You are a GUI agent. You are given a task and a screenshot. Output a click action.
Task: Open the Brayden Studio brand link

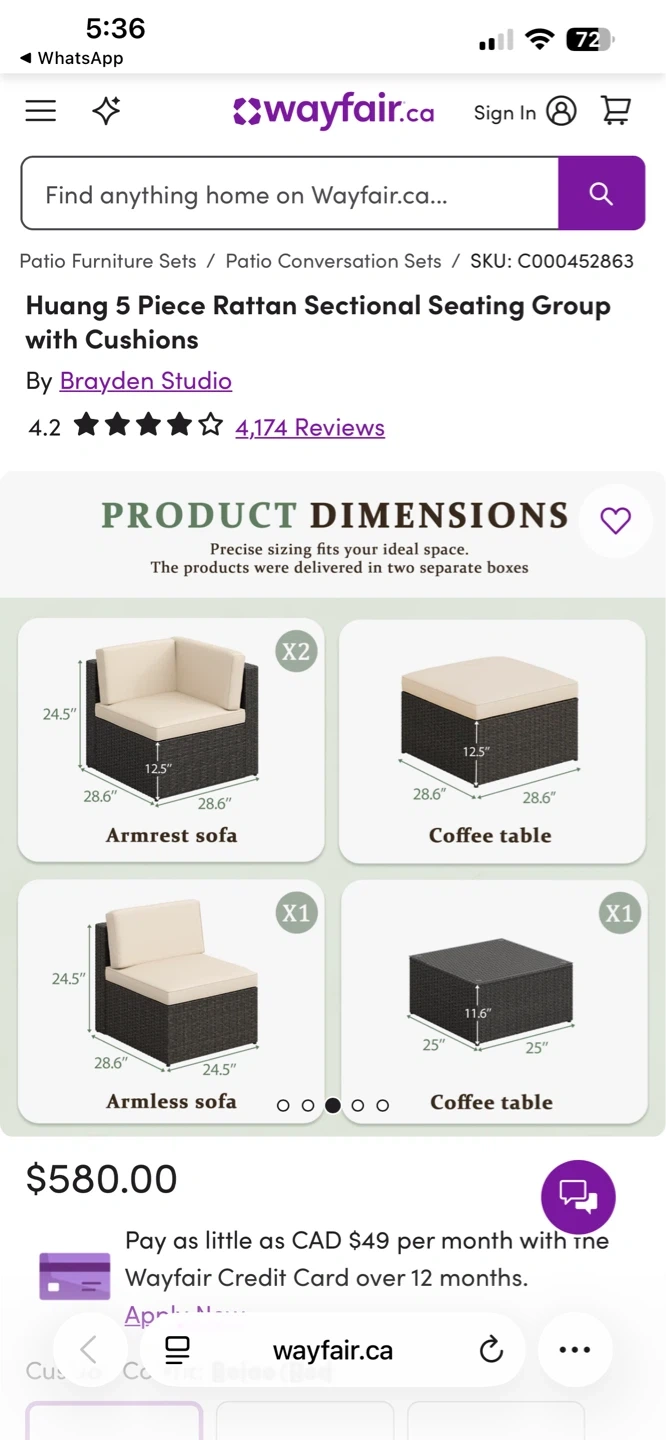146,381
